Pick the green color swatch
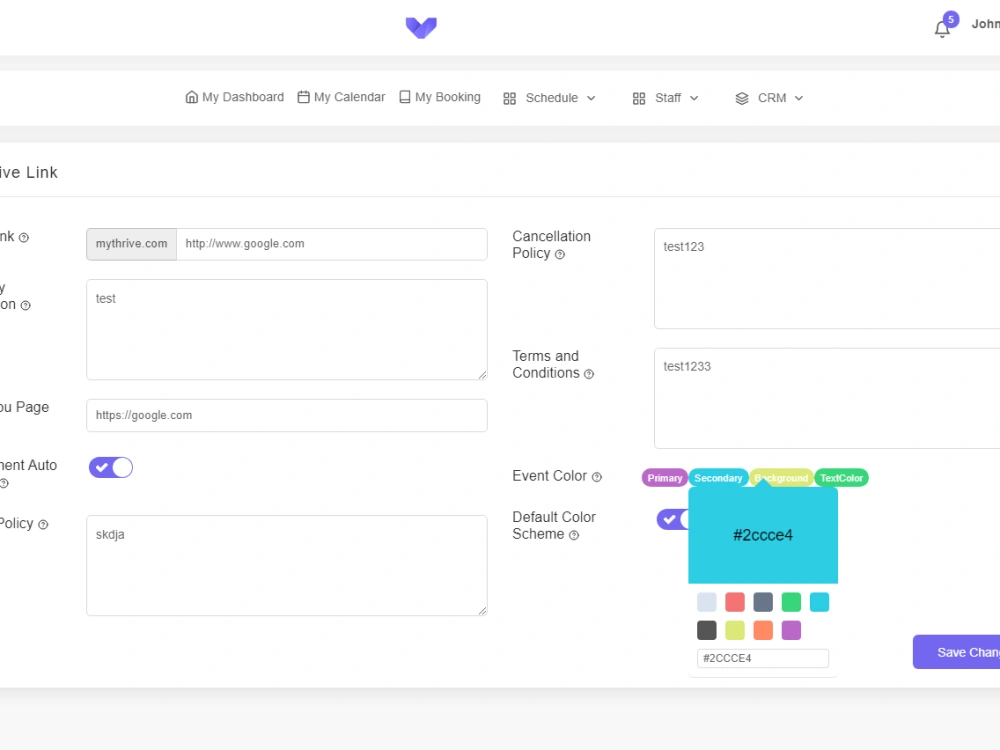Screen dimensions: 1000x750 click(791, 602)
